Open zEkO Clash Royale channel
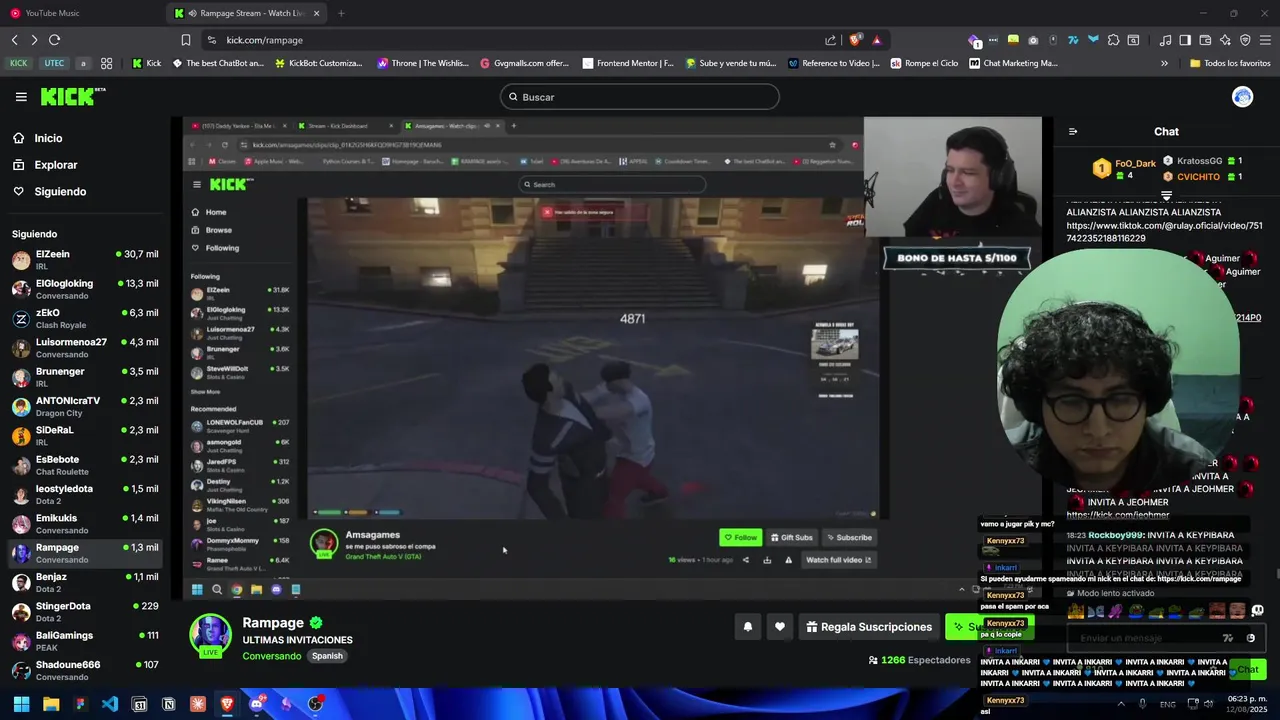Screen dimensions: 1280x720 click(85, 319)
